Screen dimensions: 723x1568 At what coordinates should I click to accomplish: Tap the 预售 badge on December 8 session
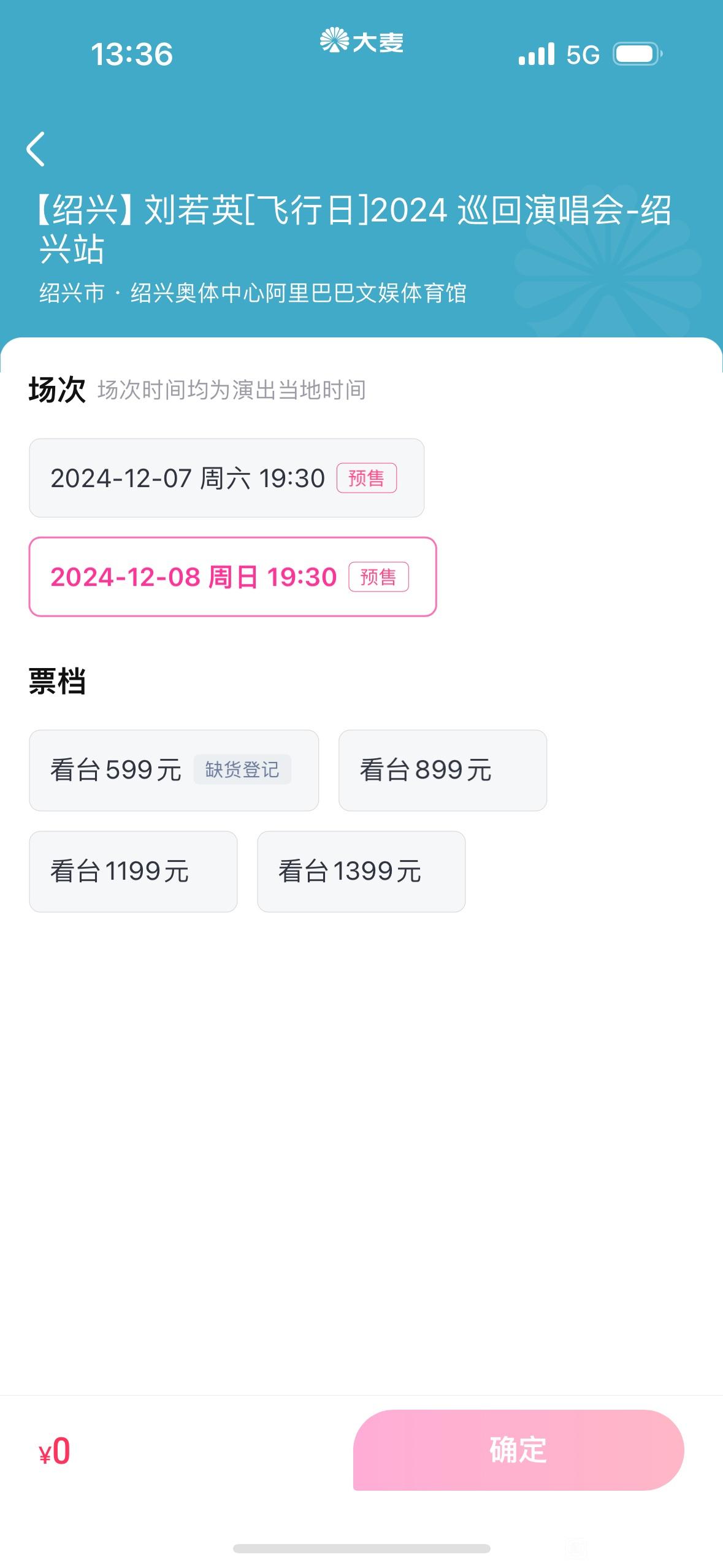pos(378,577)
